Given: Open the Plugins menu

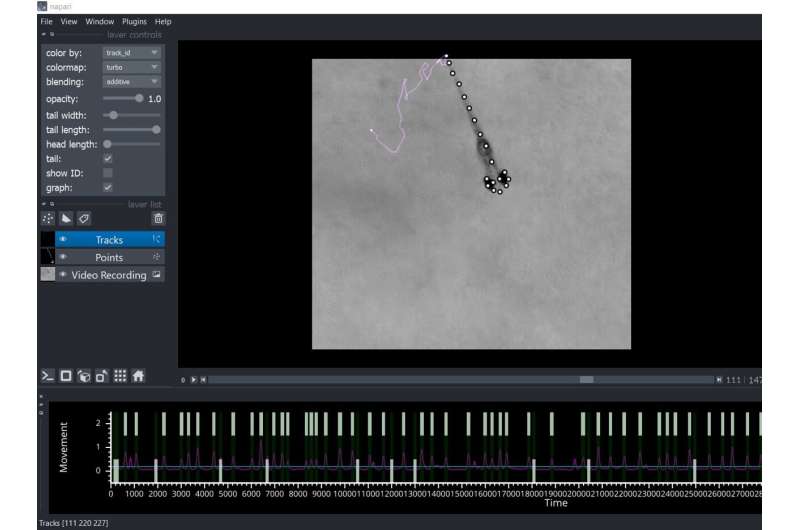Looking at the screenshot, I should click(x=134, y=21).
